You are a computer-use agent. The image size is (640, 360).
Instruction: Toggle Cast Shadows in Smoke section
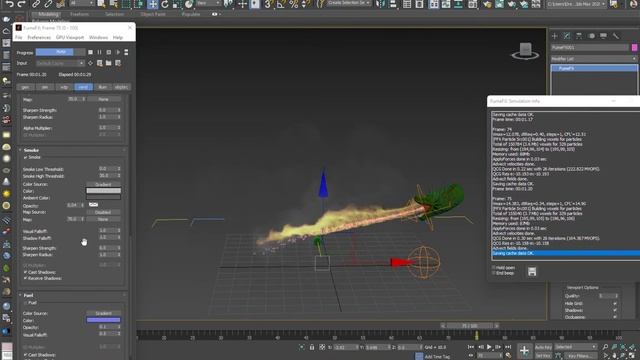coord(25,272)
